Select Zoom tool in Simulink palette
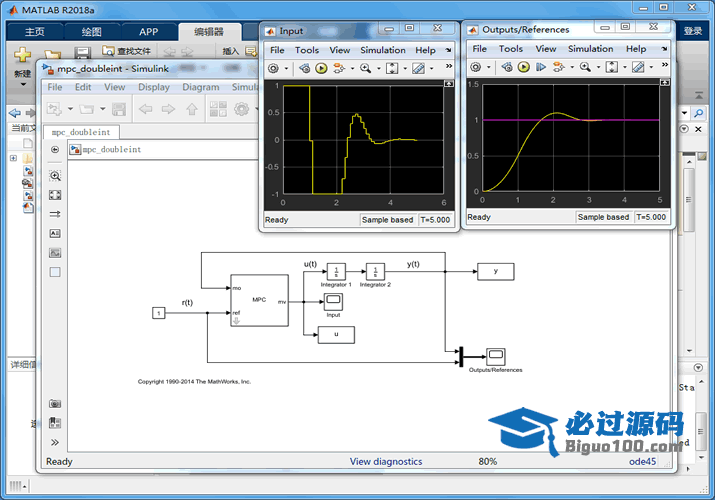The width and height of the screenshot is (715, 500). coord(55,176)
